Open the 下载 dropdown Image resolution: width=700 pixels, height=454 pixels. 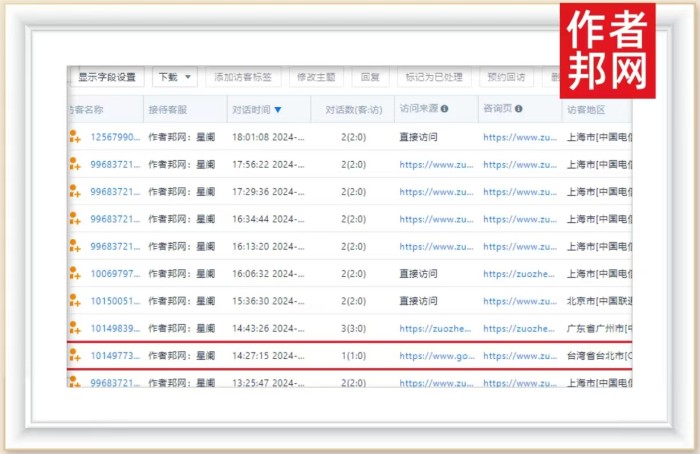(175, 77)
